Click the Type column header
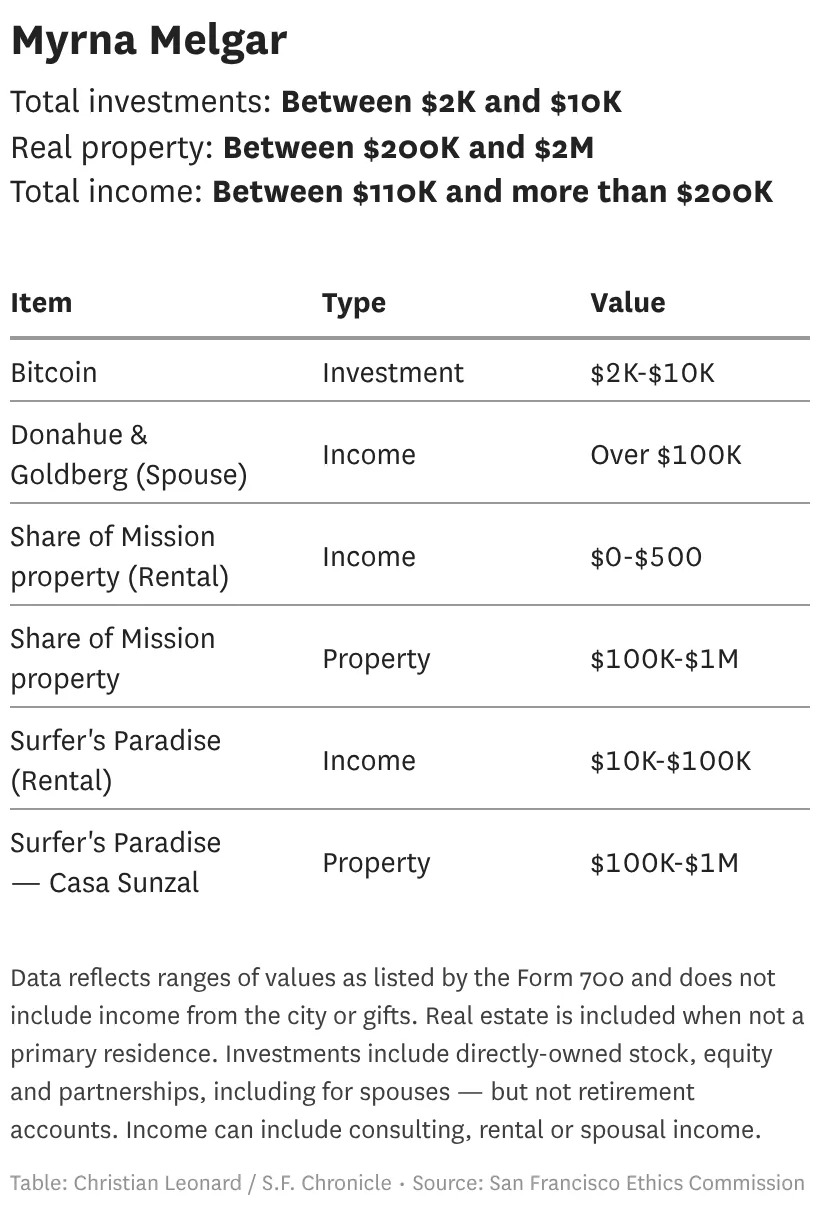 pos(353,302)
